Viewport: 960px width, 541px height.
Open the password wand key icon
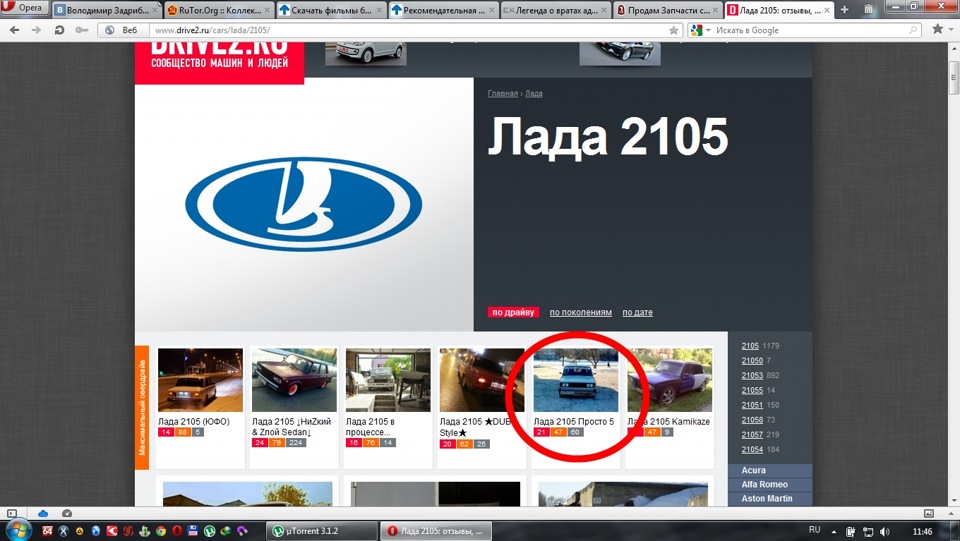81,30
